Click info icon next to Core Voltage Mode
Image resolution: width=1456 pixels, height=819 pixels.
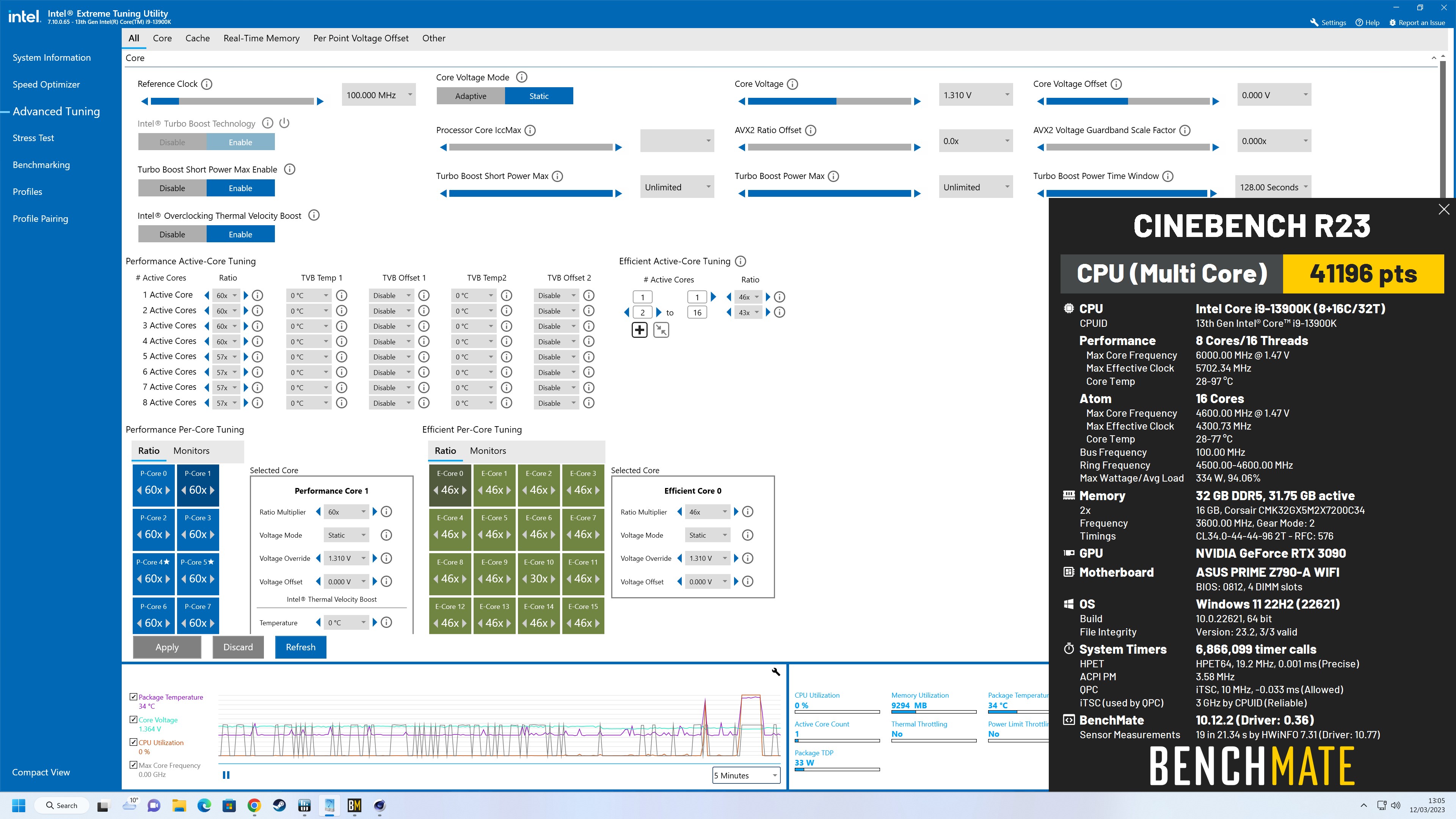[522, 77]
